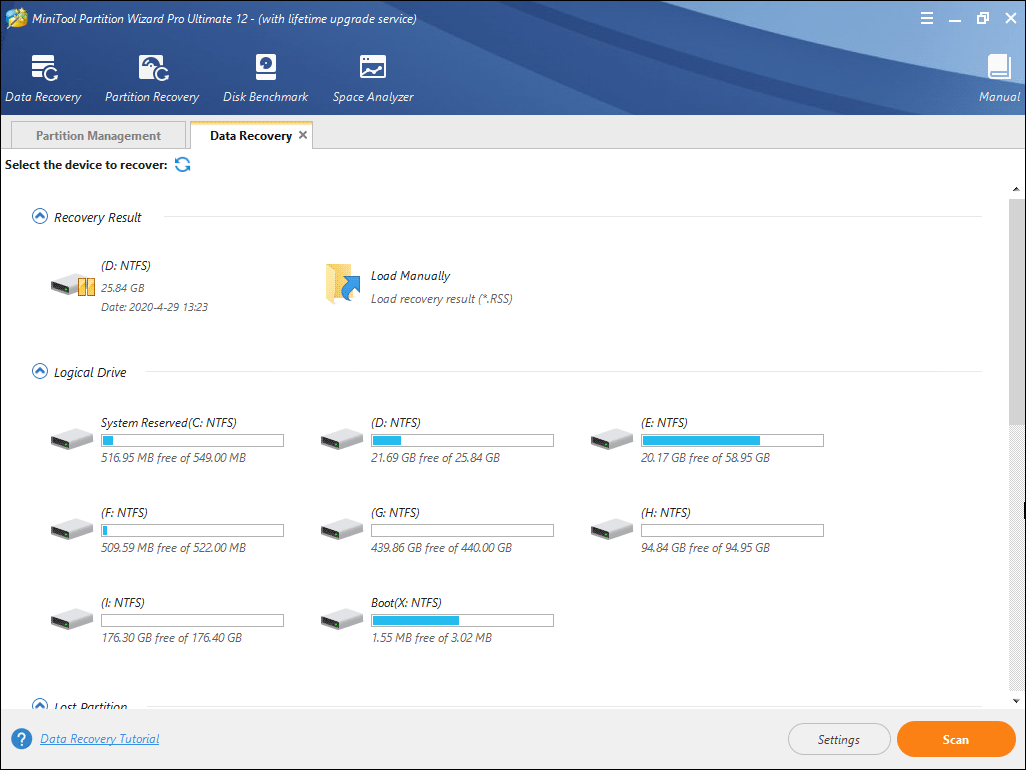Click '516.95 MB free of 549.00 MB' text

click(173, 458)
